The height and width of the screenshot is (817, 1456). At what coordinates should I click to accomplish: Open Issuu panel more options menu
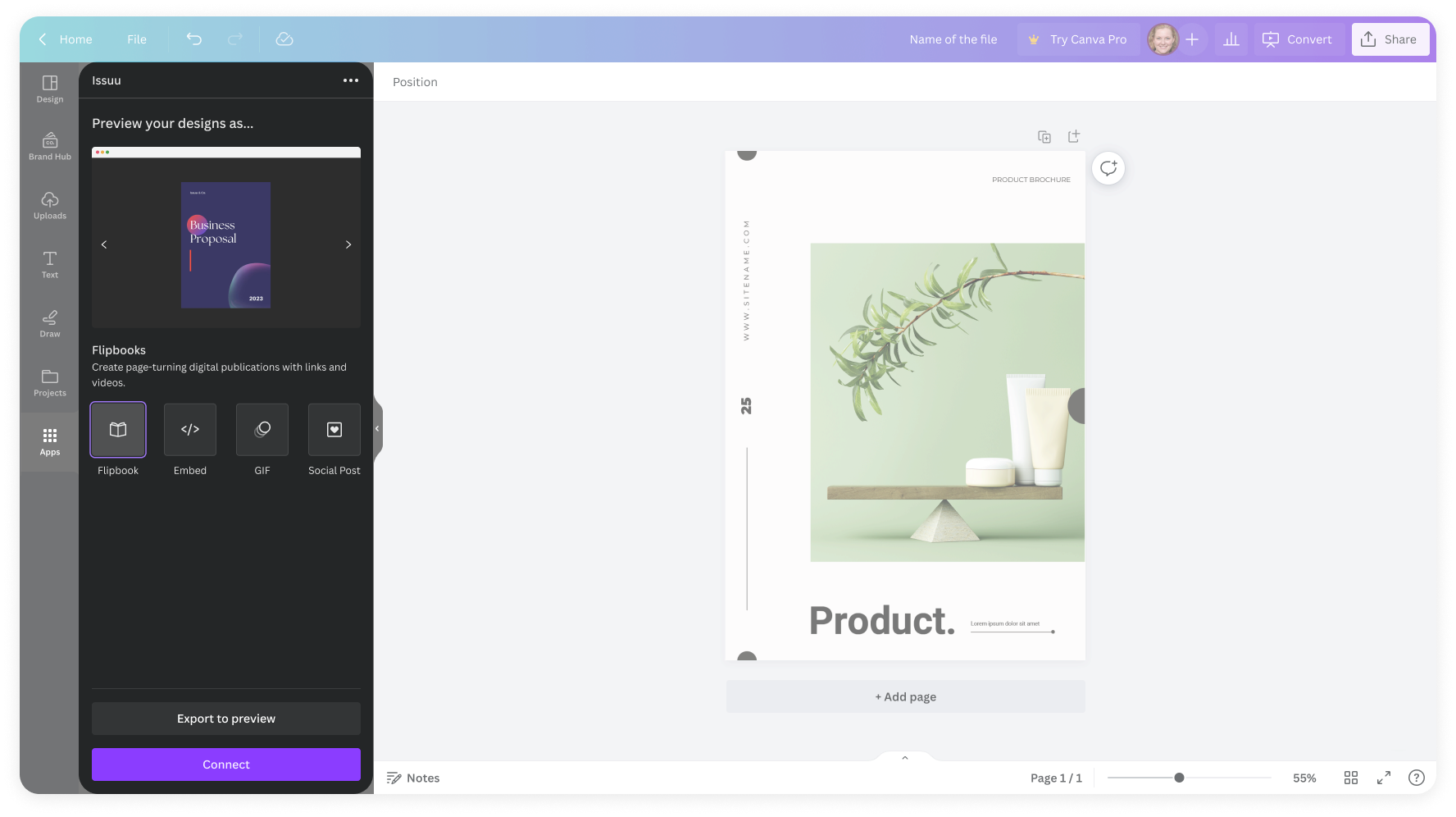pyautogui.click(x=351, y=80)
